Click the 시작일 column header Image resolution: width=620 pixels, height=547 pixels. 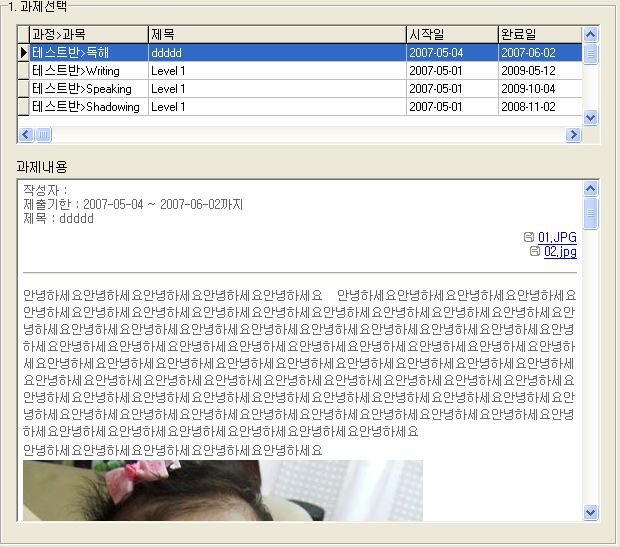(x=451, y=34)
